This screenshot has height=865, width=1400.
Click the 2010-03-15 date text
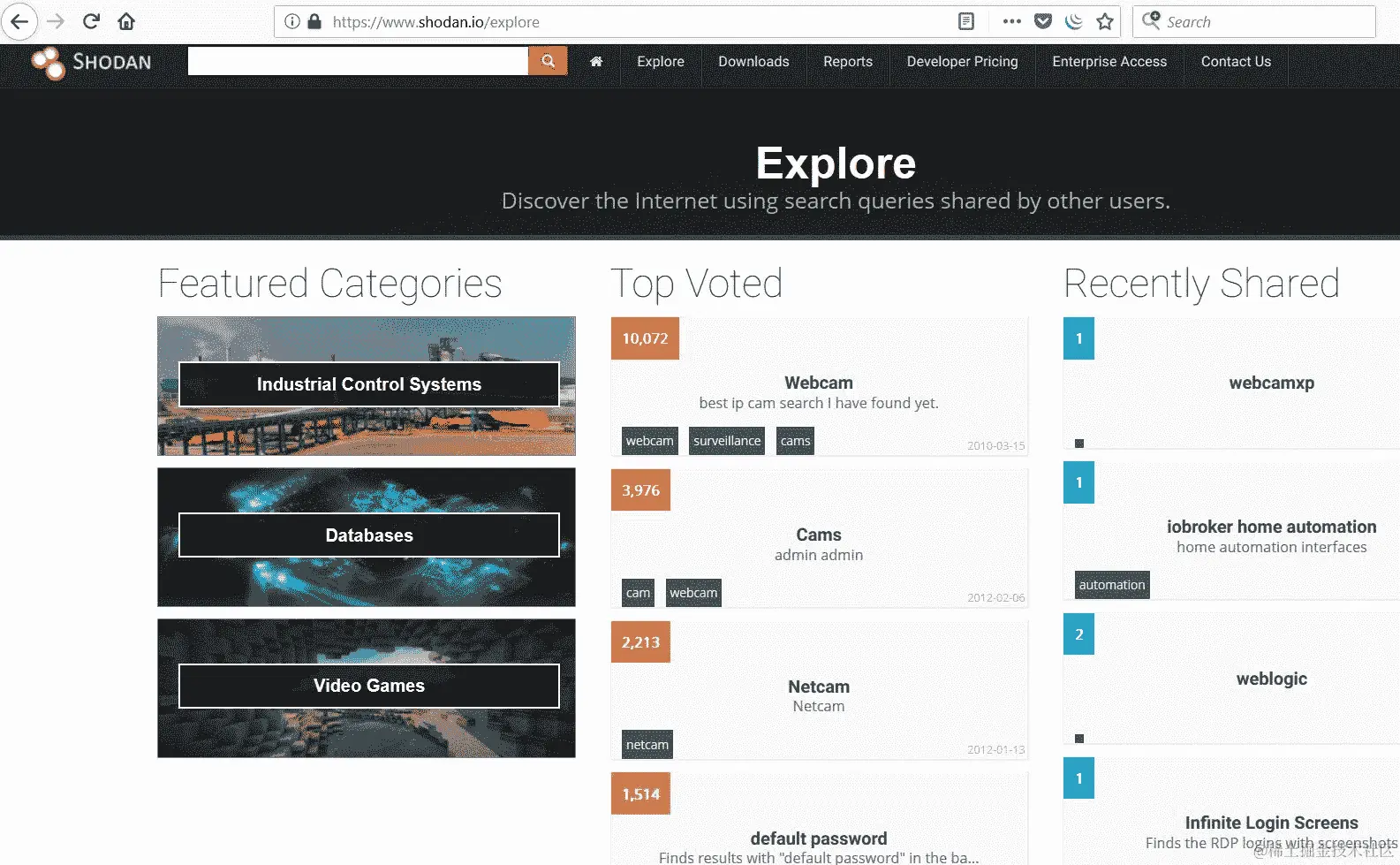[x=995, y=446]
